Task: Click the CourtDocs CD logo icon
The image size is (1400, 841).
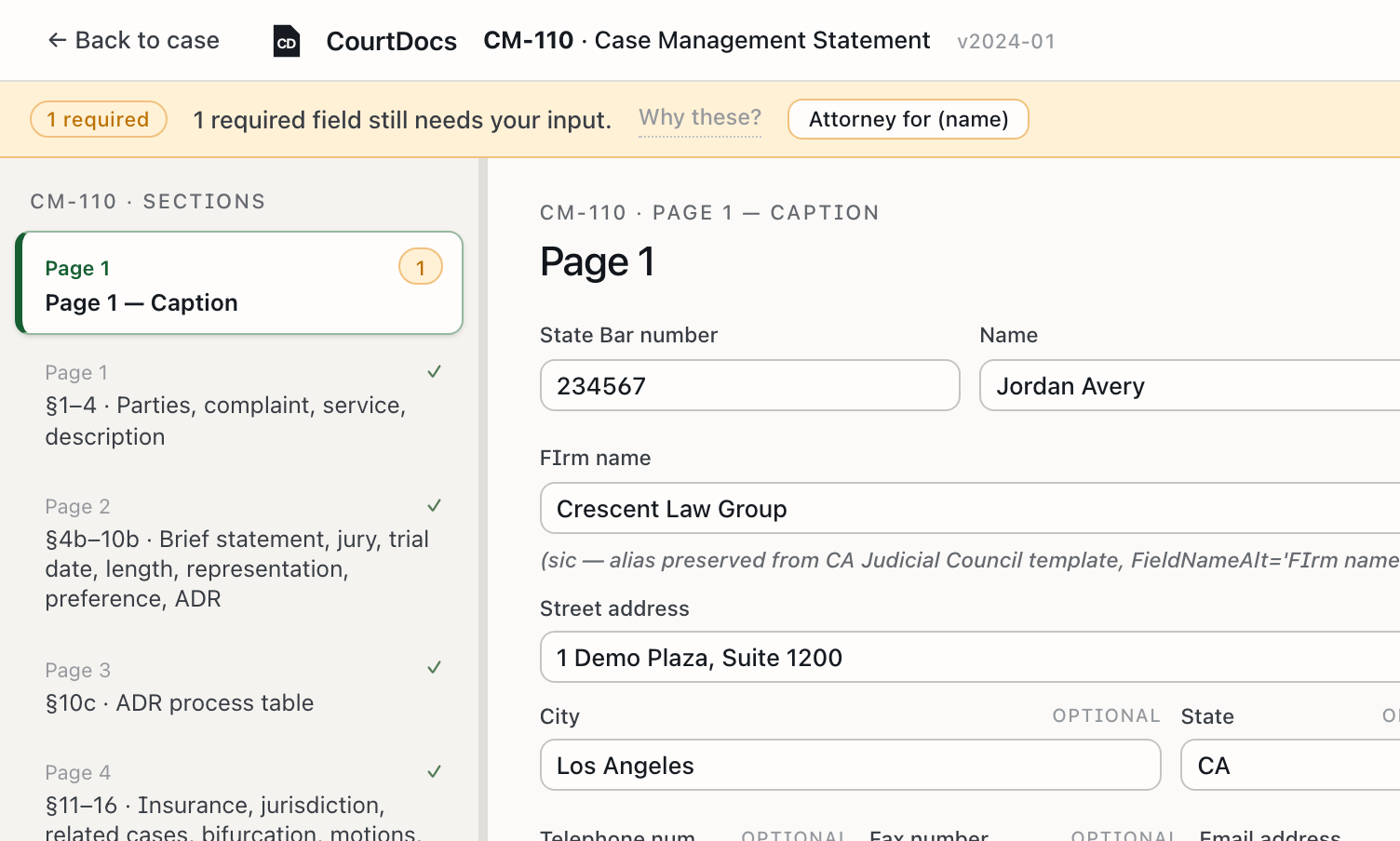Action: point(287,41)
